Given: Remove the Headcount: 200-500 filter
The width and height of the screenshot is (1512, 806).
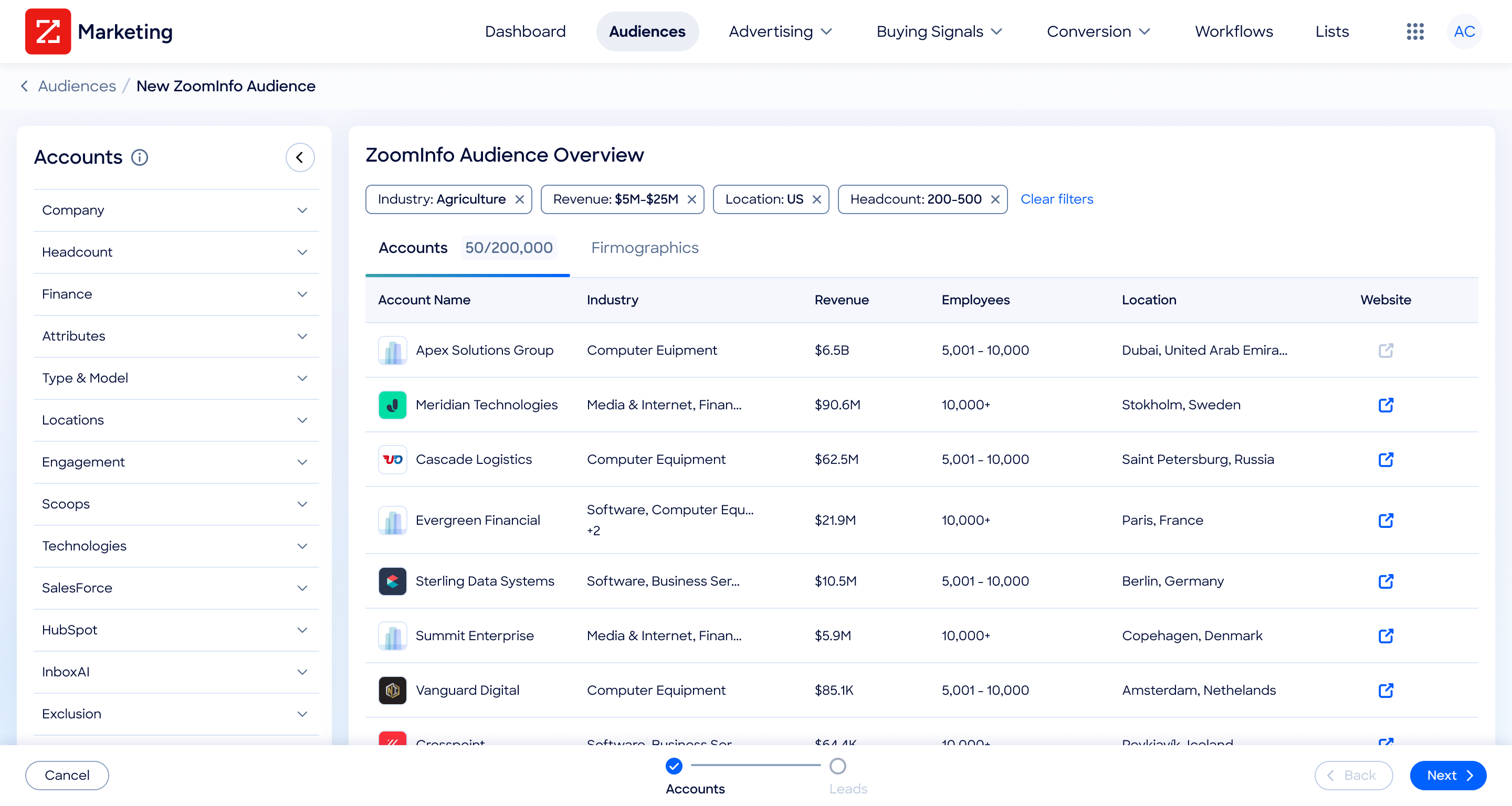Looking at the screenshot, I should (995, 199).
